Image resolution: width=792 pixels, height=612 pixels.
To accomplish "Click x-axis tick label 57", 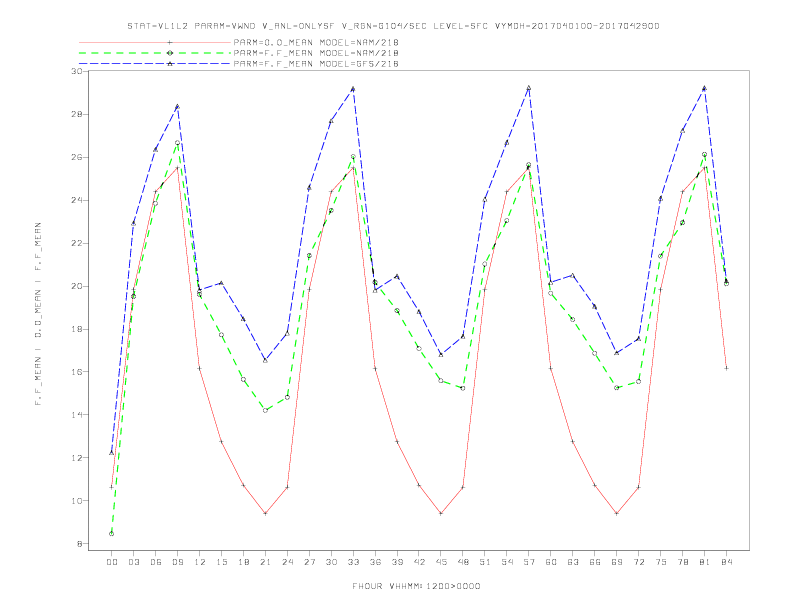I will point(529,562).
